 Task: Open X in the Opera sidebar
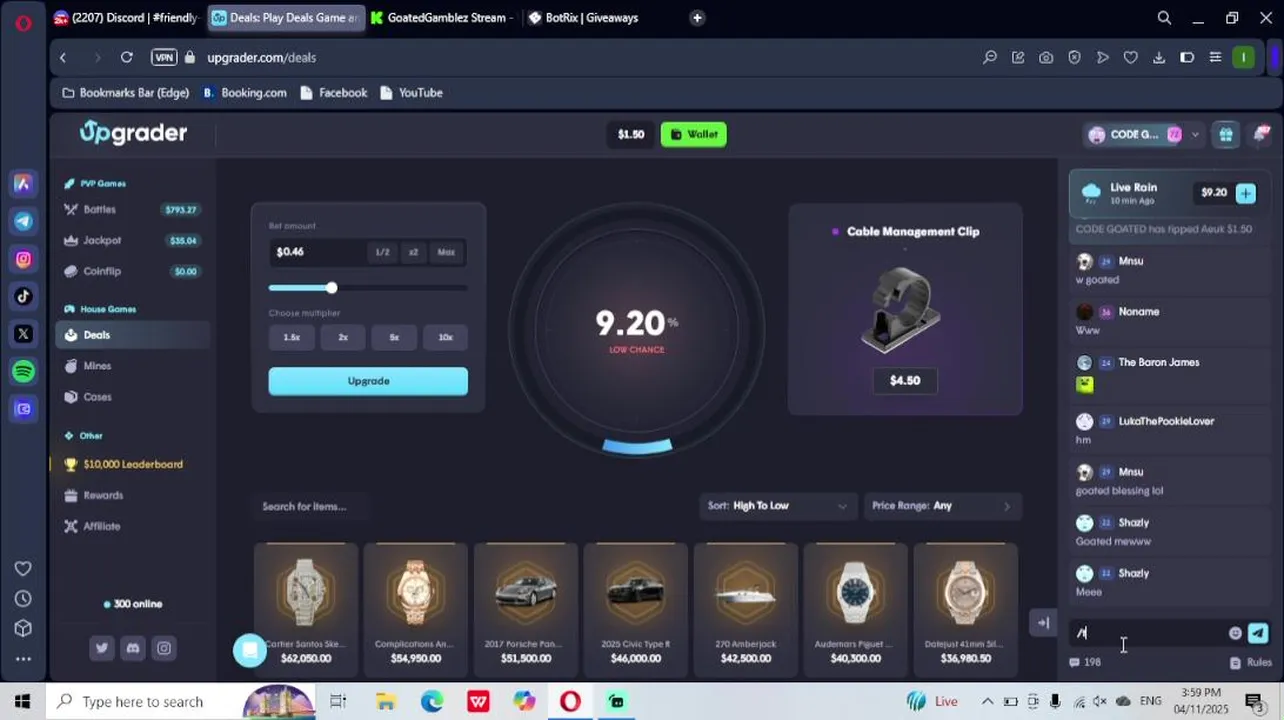[x=23, y=334]
